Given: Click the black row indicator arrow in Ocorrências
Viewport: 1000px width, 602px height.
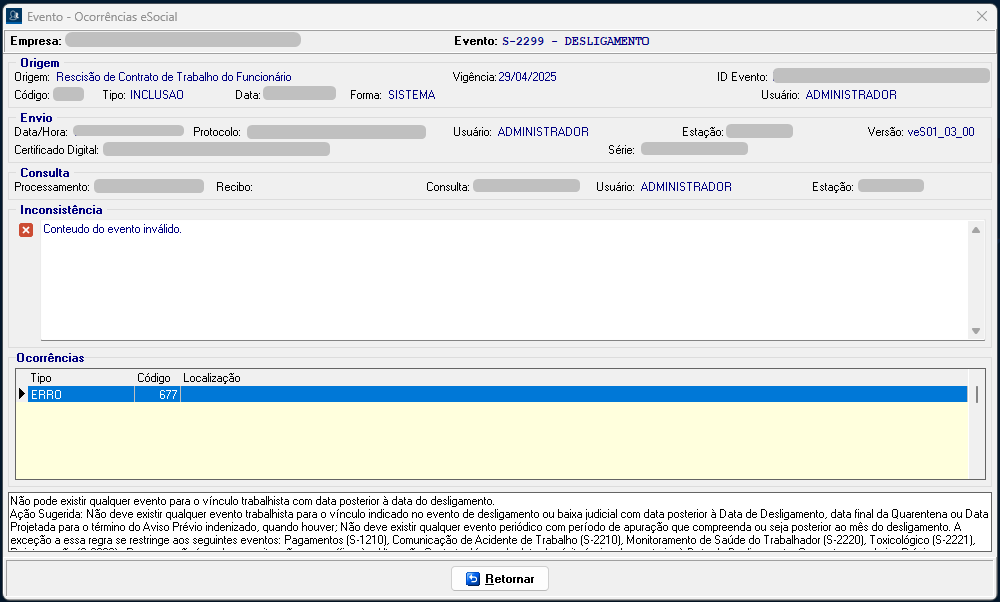Looking at the screenshot, I should tap(22, 395).
